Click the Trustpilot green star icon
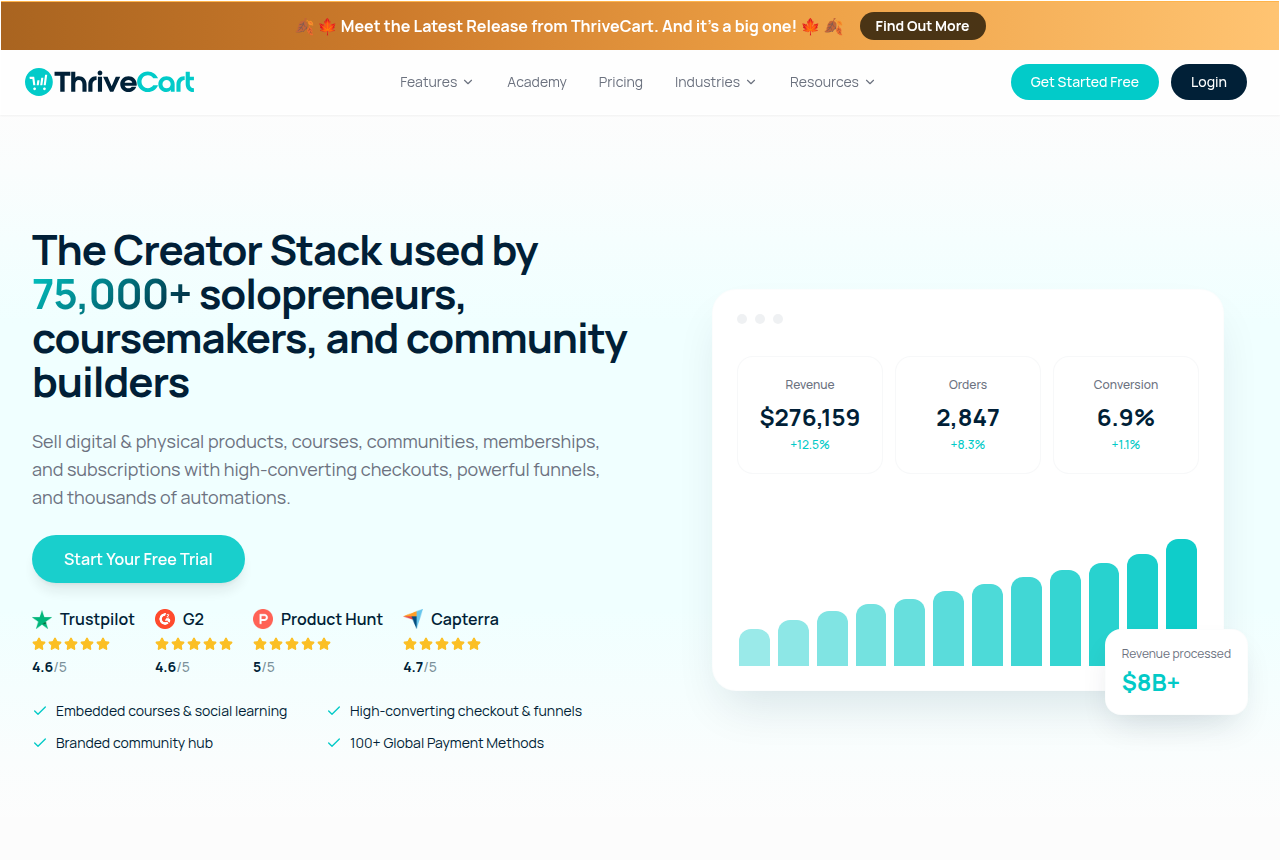The width and height of the screenshot is (1280, 860). tap(42, 619)
